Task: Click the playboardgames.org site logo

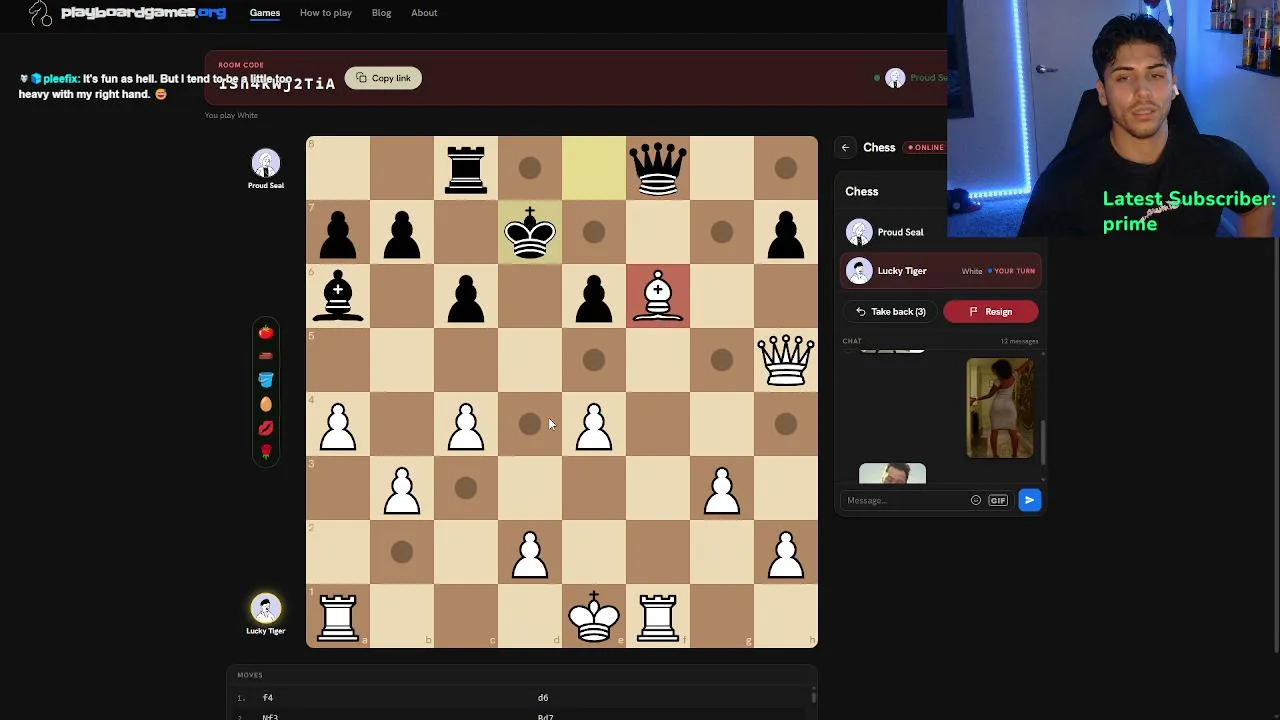Action: 127,13
